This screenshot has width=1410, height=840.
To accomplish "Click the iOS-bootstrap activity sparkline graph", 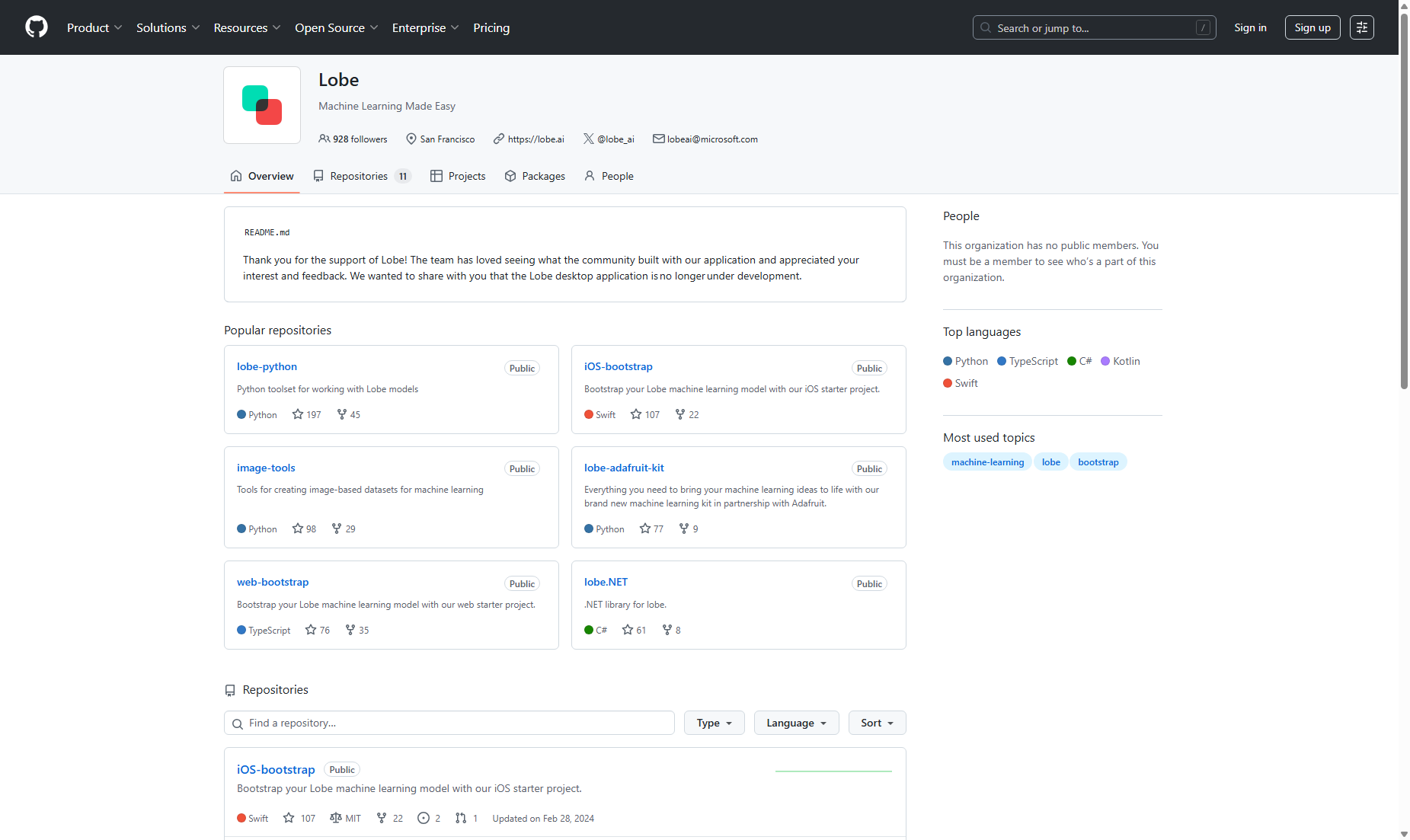I will (833, 771).
